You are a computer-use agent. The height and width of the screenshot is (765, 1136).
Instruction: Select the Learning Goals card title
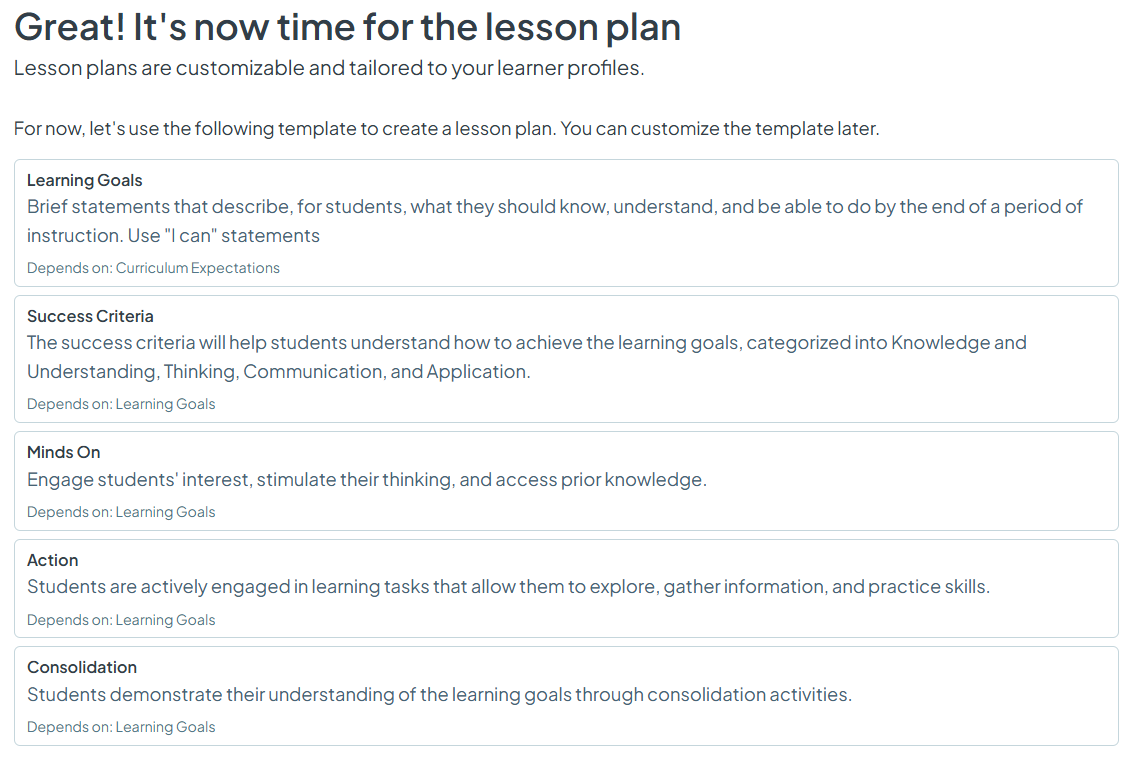point(85,180)
